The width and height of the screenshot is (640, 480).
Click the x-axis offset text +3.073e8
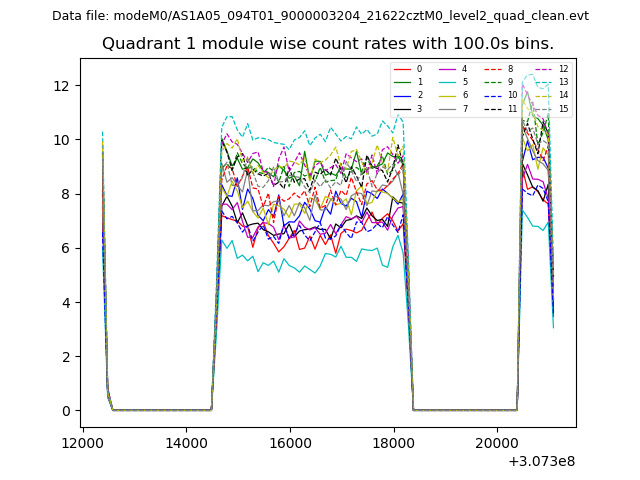[541, 461]
